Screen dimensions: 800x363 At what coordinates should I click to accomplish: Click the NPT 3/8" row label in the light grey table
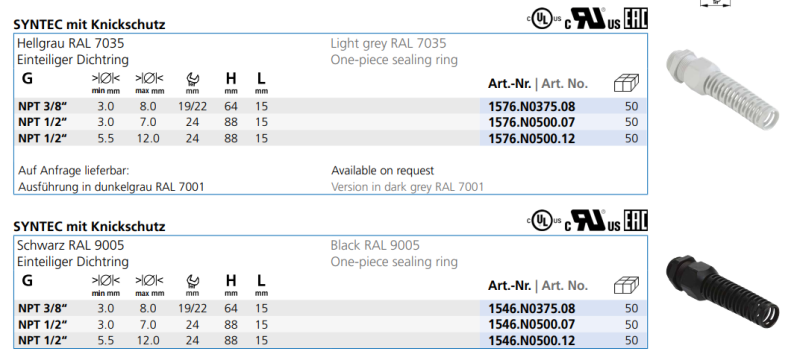coord(43,106)
